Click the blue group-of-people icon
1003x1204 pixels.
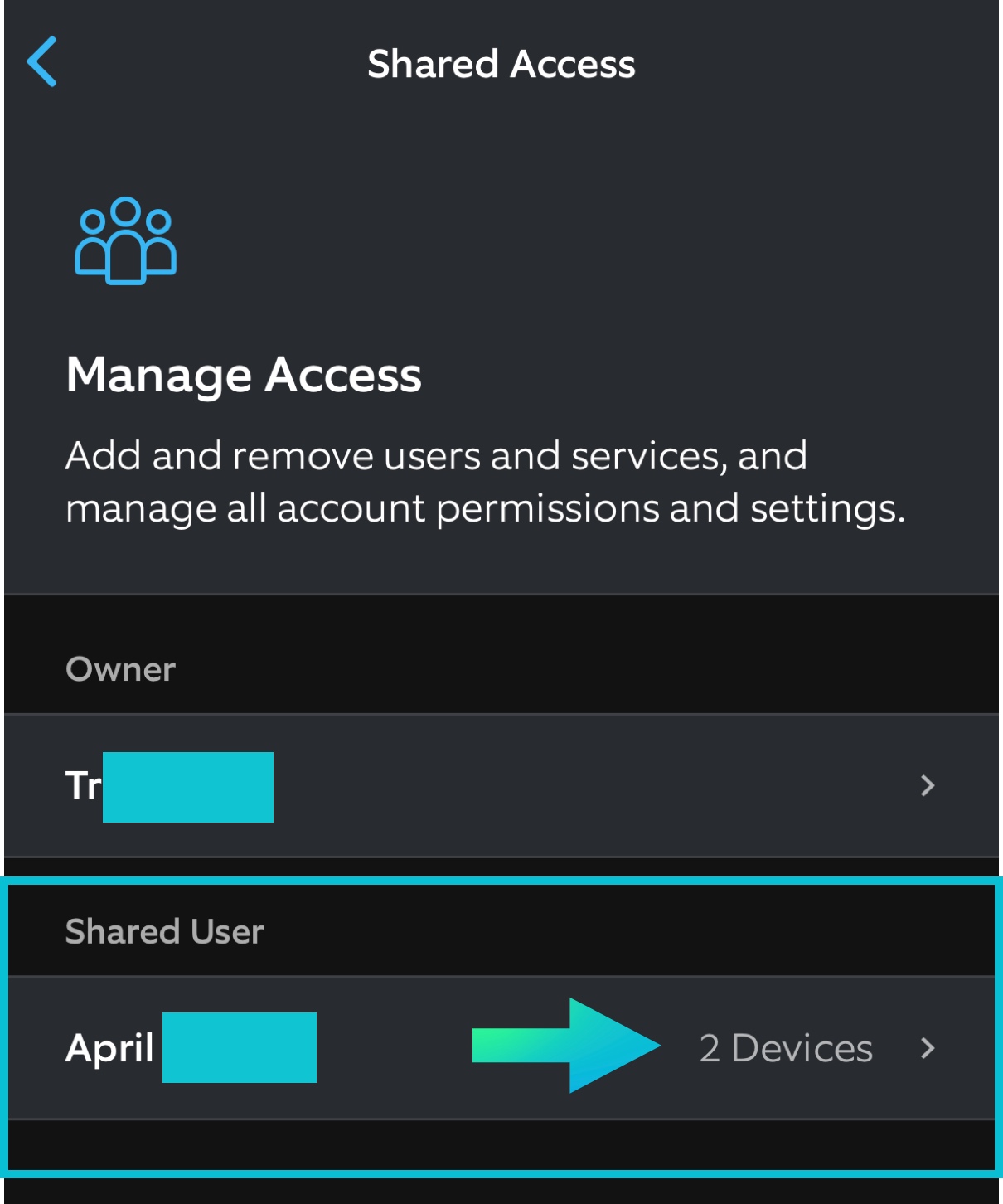(x=126, y=241)
